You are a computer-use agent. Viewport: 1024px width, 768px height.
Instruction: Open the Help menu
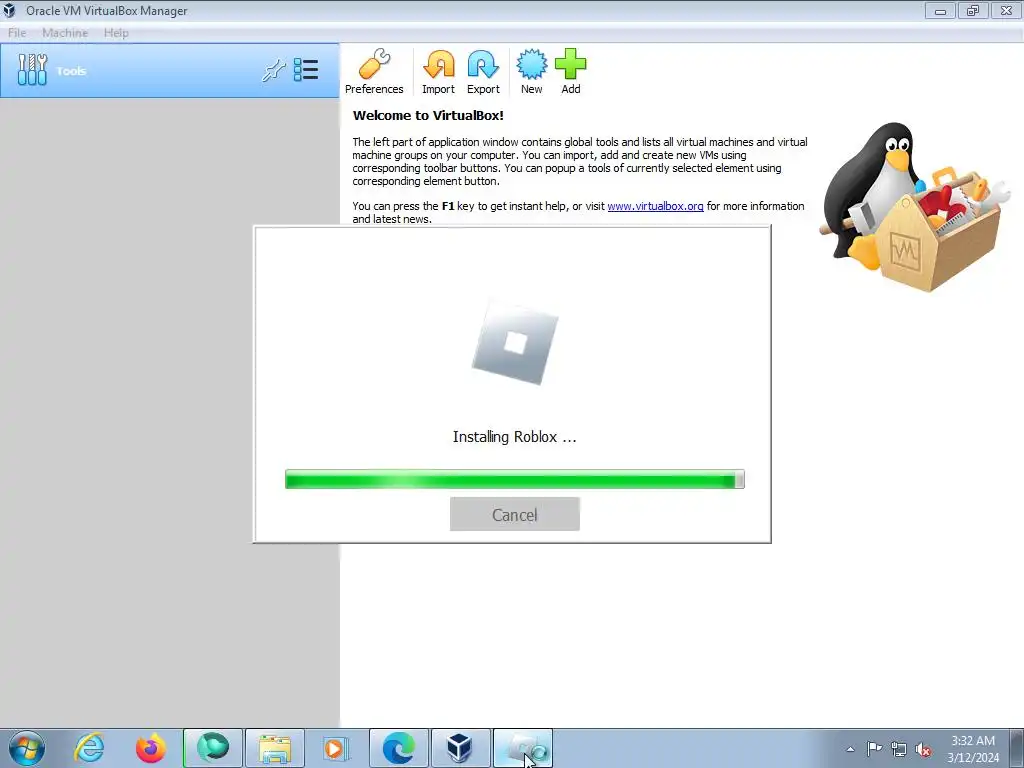click(x=116, y=33)
